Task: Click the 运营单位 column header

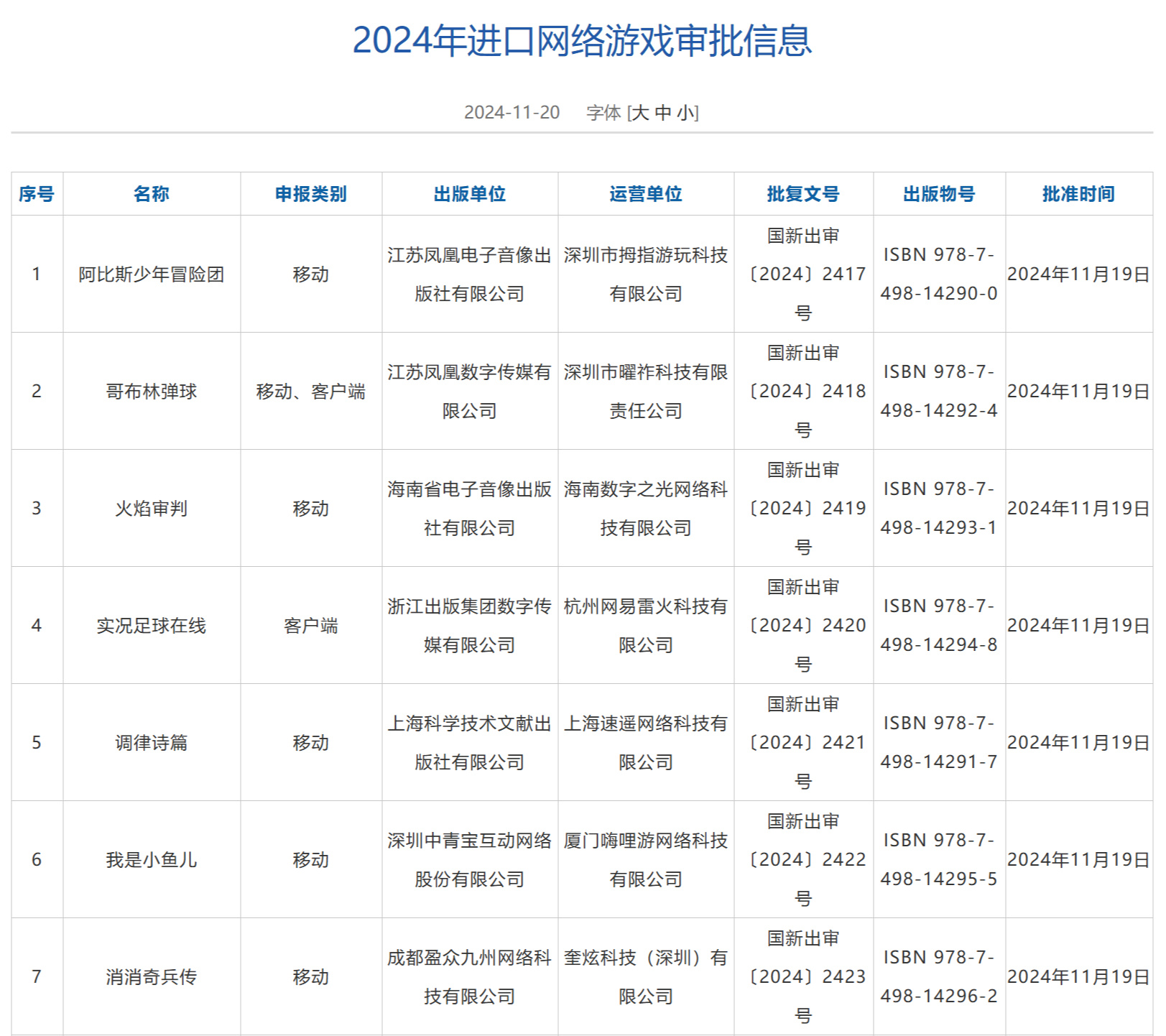Action: pyautogui.click(x=646, y=194)
